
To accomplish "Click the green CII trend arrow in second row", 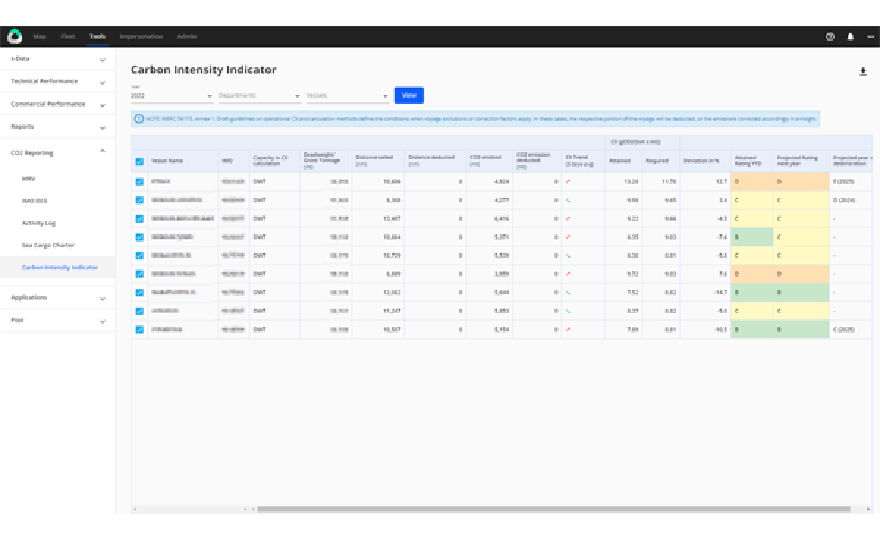I will coord(568,200).
